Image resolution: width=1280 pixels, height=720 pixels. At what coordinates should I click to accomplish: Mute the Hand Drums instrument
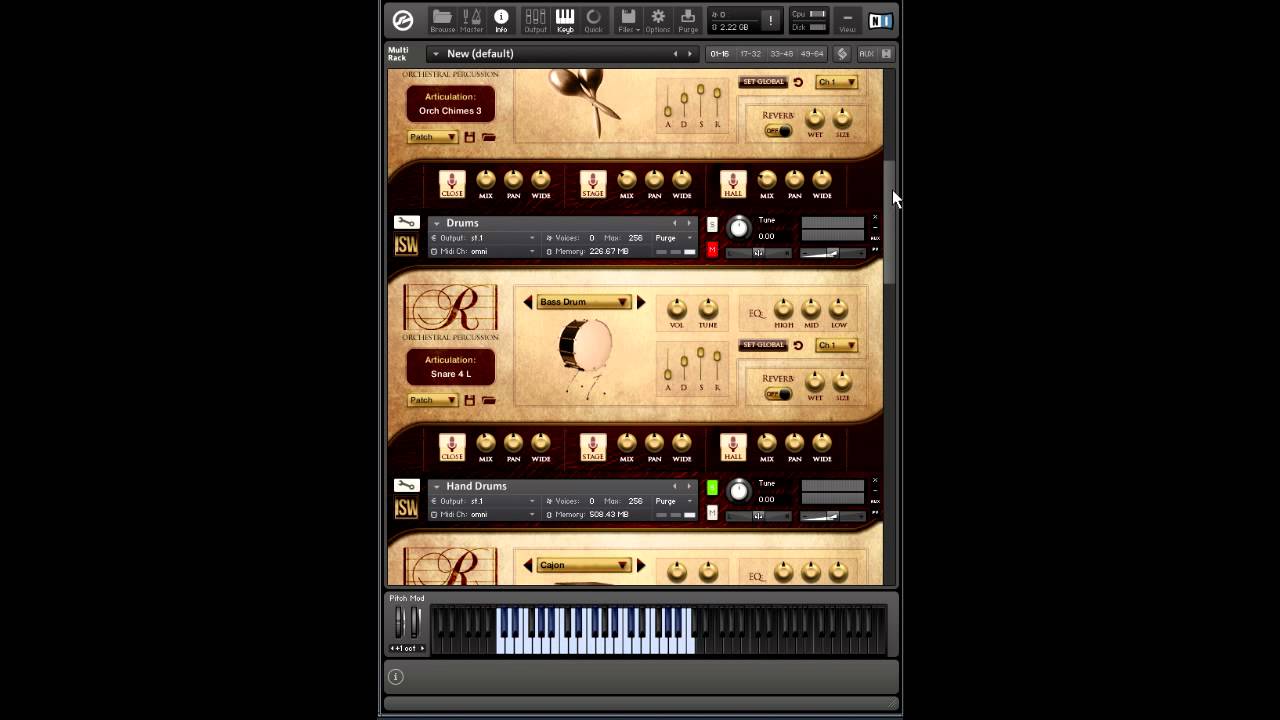click(x=712, y=513)
